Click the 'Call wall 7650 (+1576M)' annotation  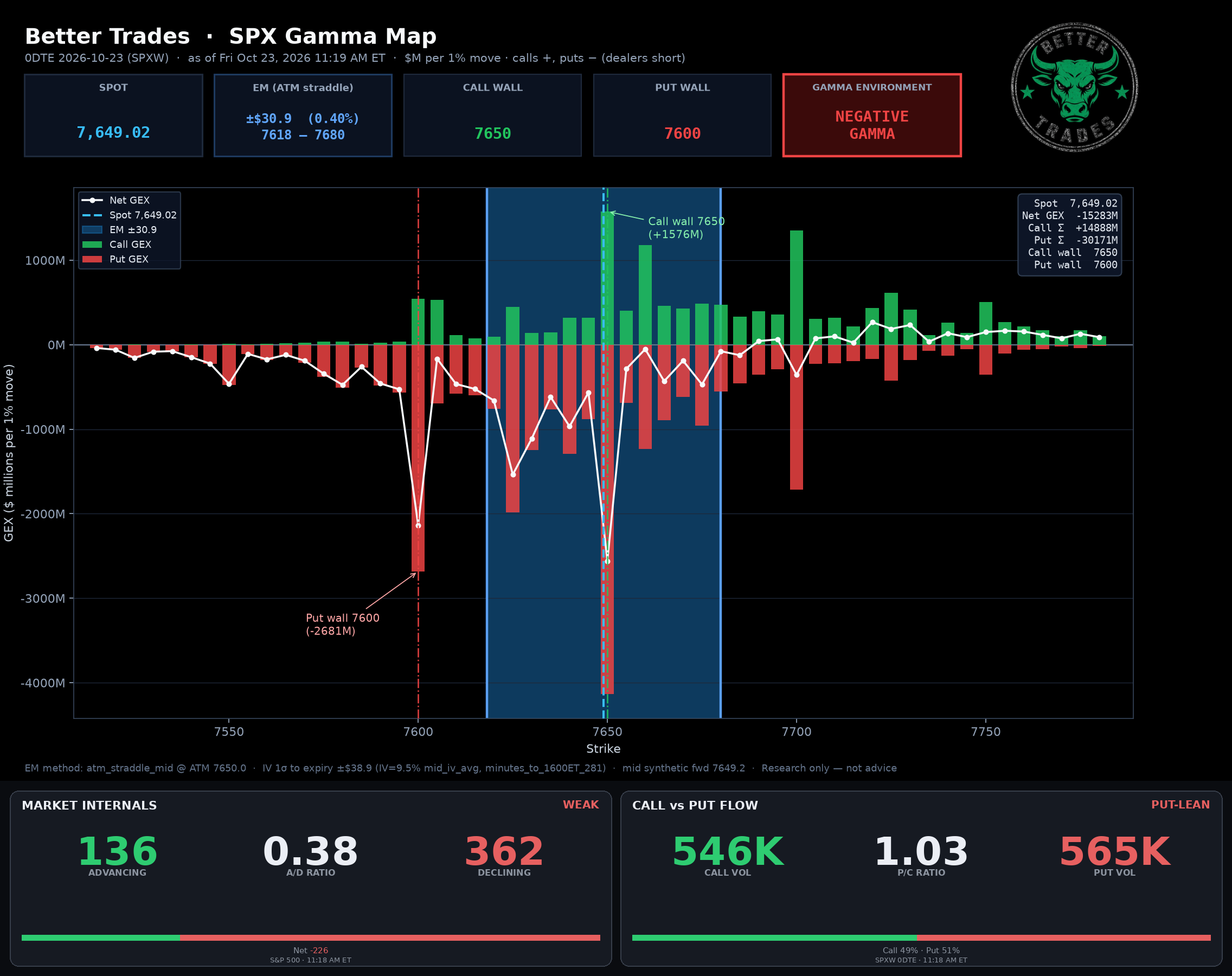[x=686, y=227]
